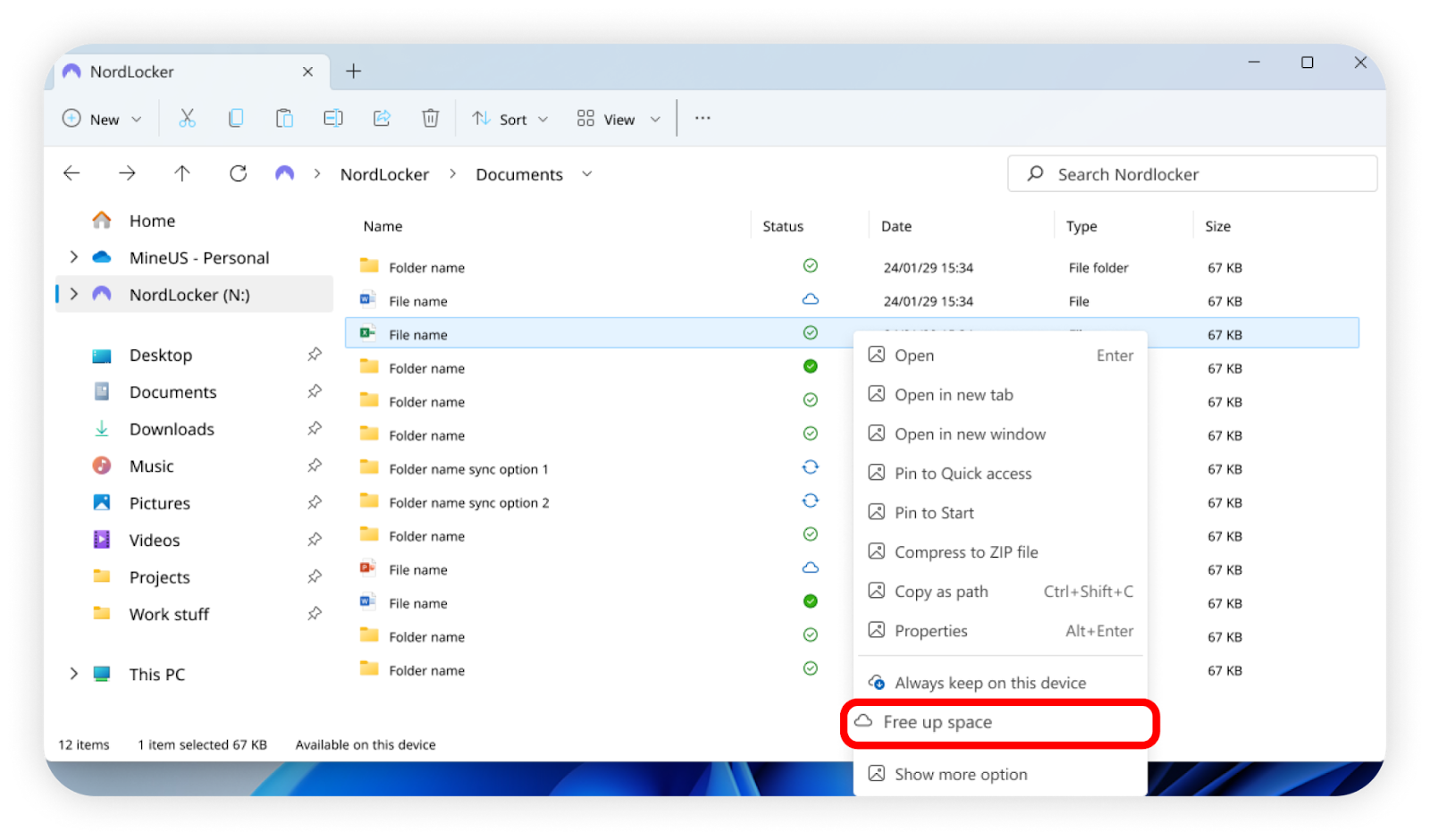This screenshot has width=1430, height=840.
Task: Choose Open in new tab
Action: pos(1000,394)
